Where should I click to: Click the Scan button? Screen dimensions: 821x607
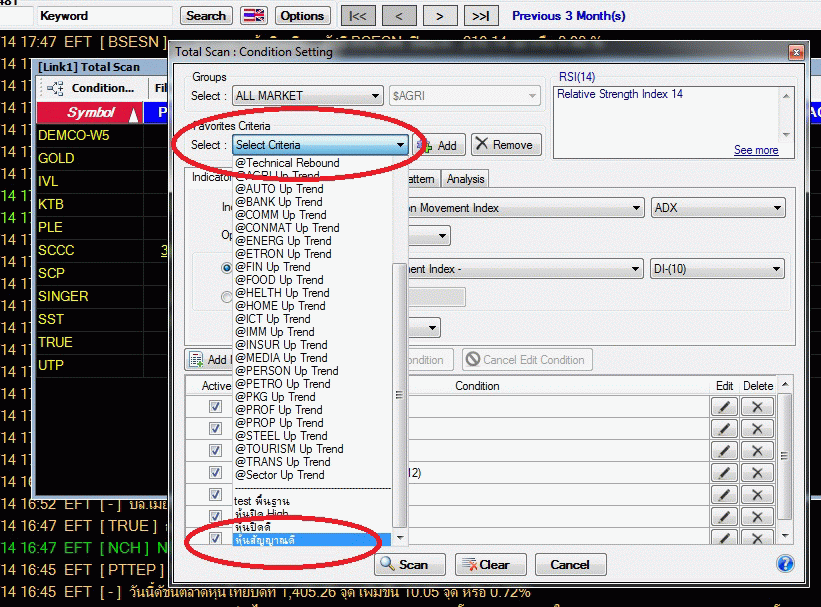pyautogui.click(x=410, y=565)
